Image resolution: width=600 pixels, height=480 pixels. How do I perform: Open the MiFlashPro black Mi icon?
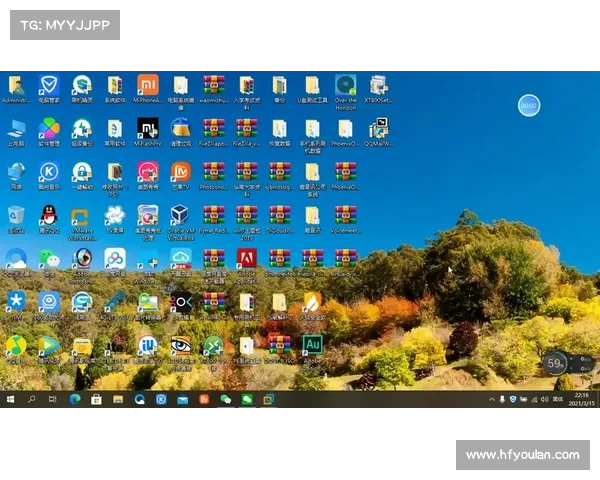[x=148, y=128]
